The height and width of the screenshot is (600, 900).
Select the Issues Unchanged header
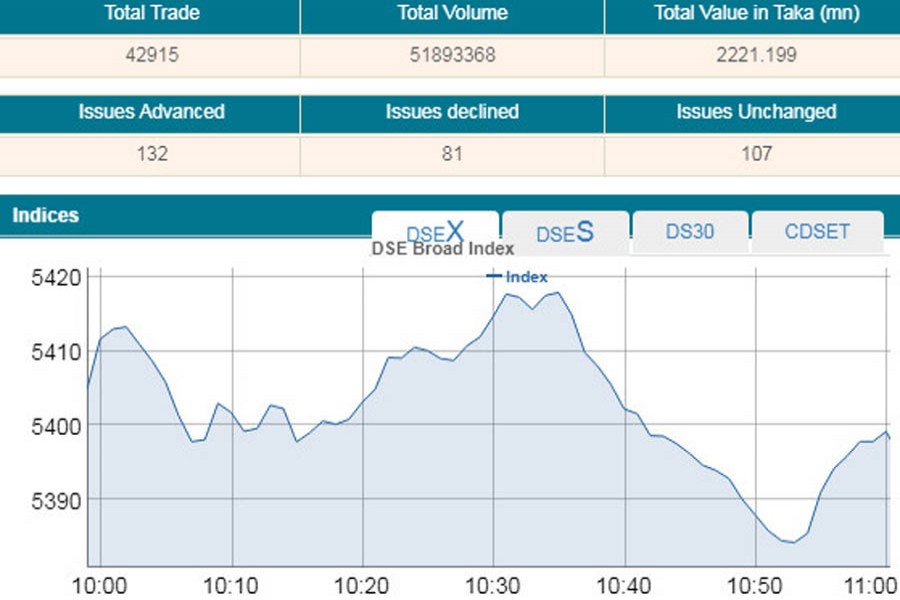756,112
